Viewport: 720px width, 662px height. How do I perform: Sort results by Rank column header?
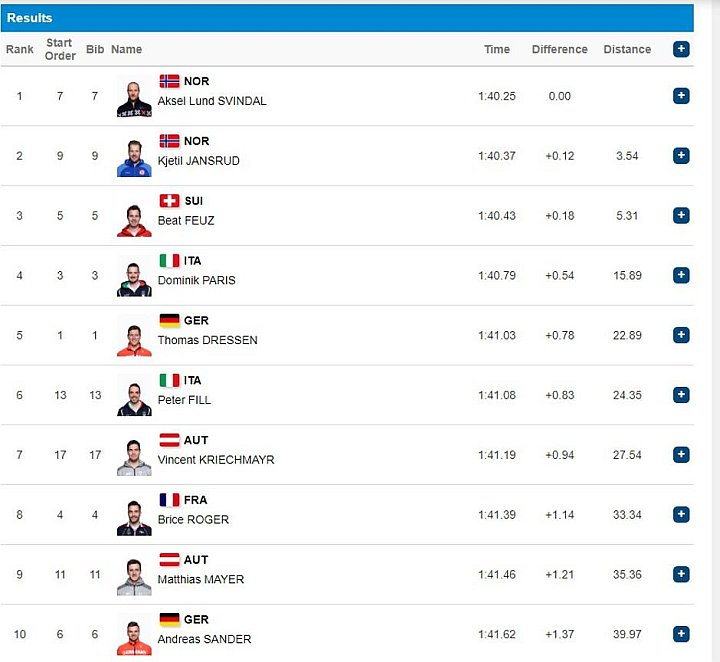[x=19, y=49]
